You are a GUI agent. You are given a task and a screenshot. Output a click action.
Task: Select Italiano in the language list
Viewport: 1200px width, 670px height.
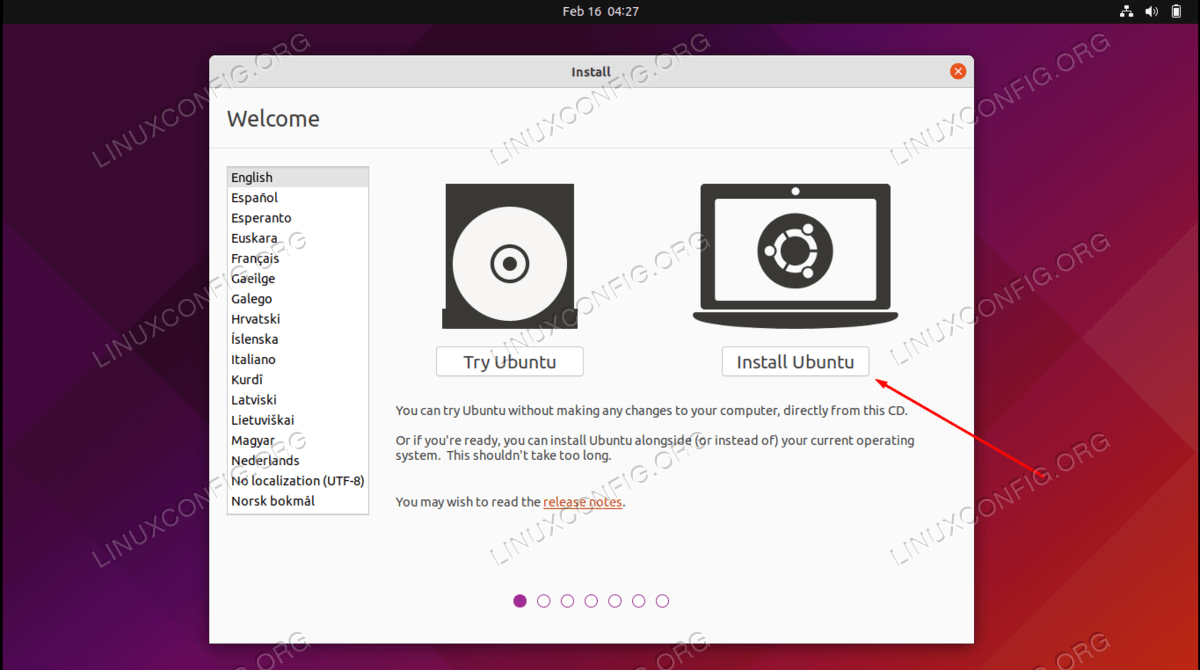tap(298, 359)
